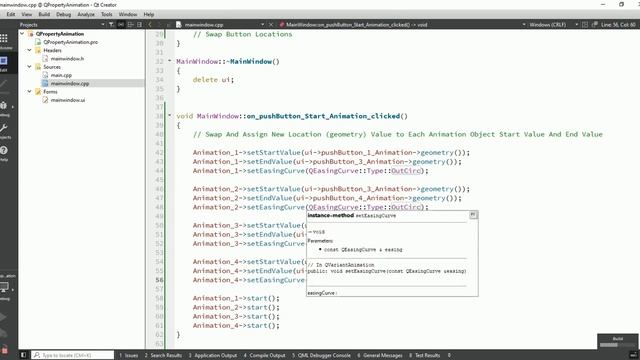Show the QML Debugger Console pane
Screen dimensions: 640x360
coord(321,355)
